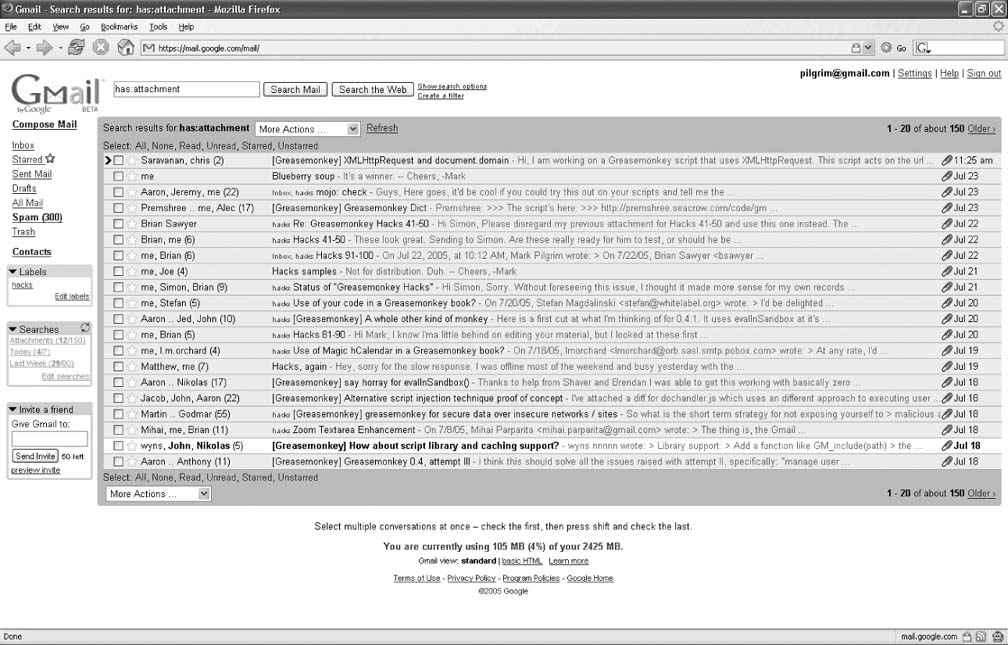Collapse the Invite a friend panel
Image resolution: width=1008 pixels, height=645 pixels.
pyautogui.click(x=13, y=409)
